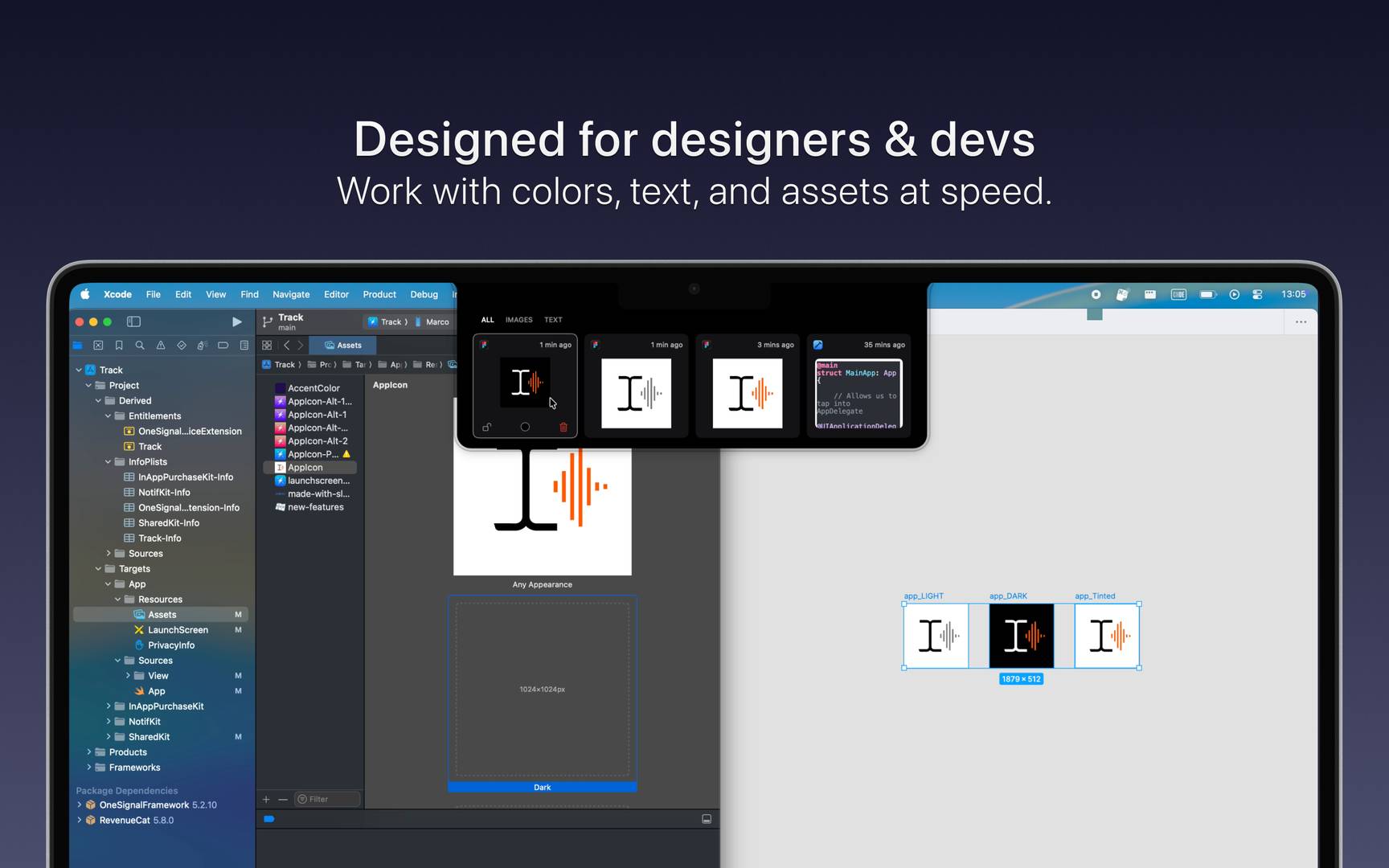Open the Find navigator magnifier icon

tap(140, 346)
